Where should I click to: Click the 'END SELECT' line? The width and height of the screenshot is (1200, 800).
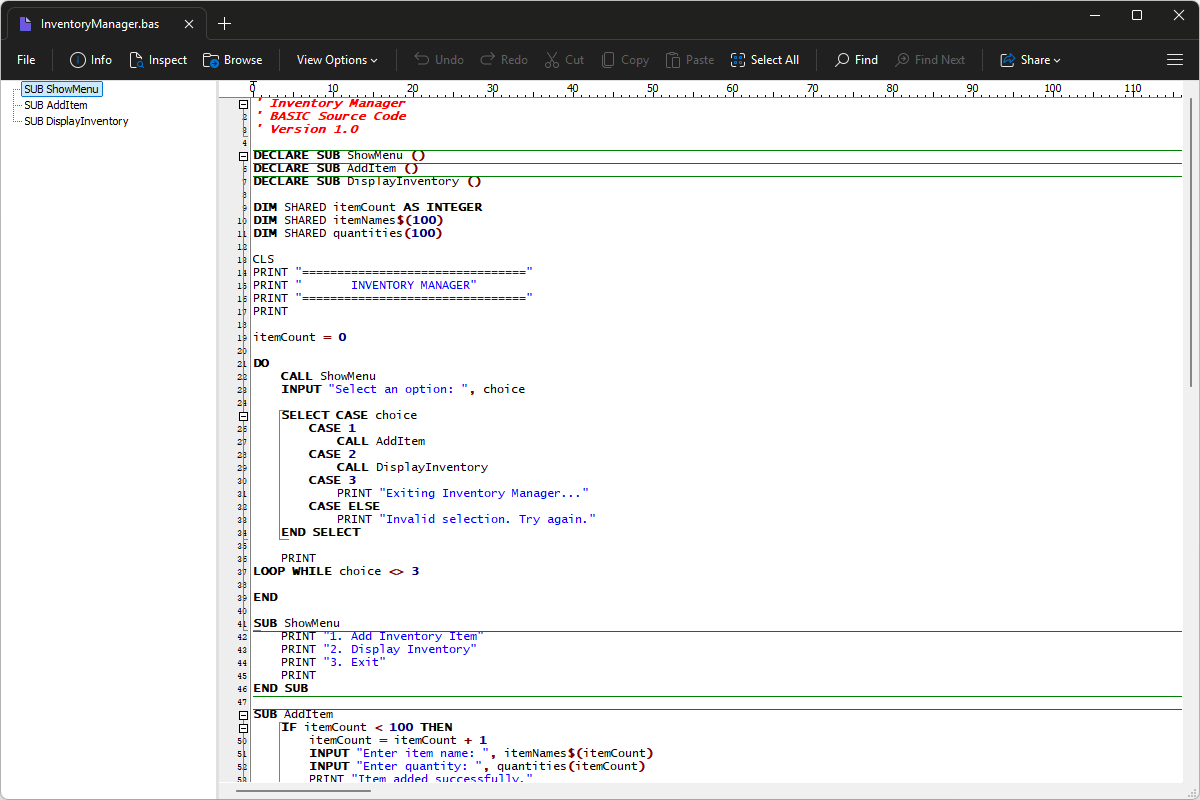320,532
